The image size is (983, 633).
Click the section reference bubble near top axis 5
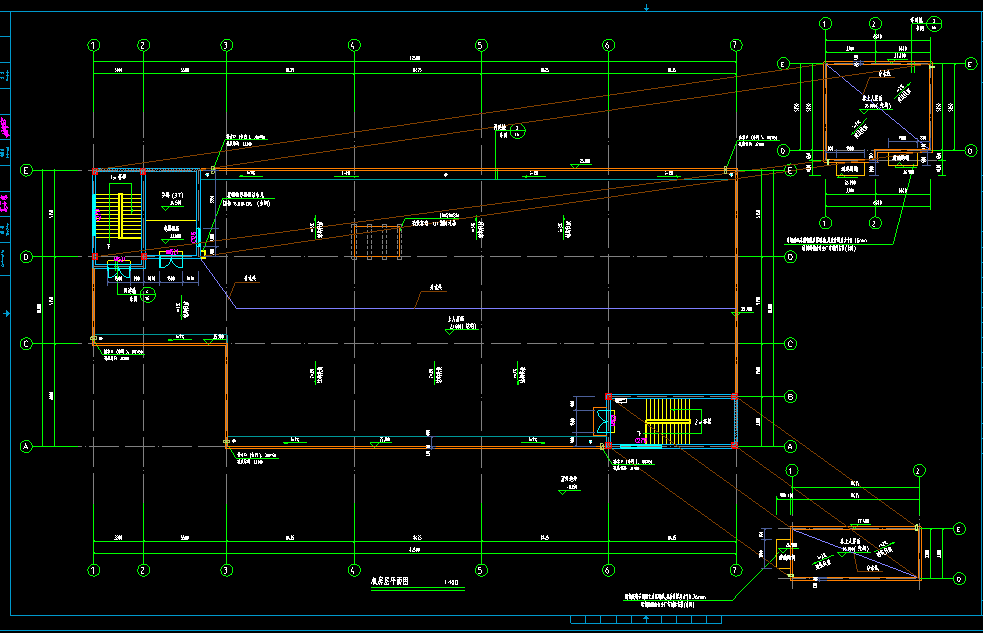click(519, 129)
